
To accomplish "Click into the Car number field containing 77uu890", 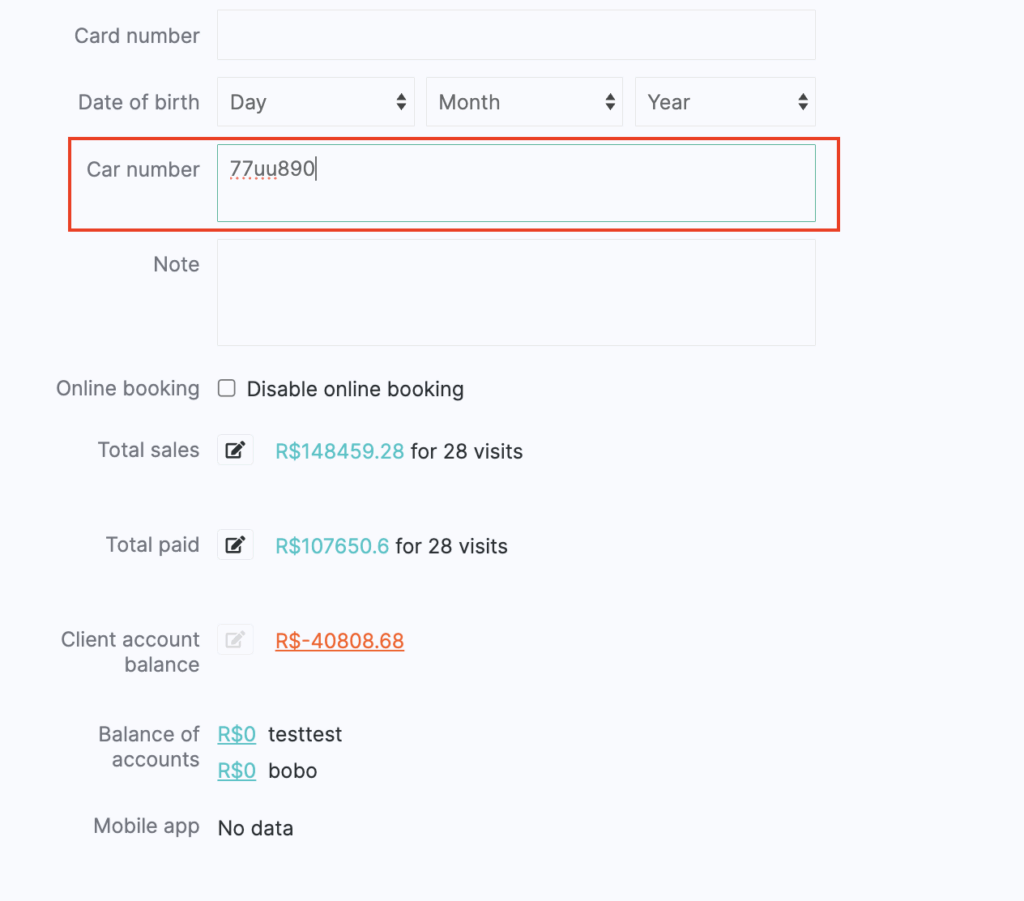I will (x=516, y=183).
